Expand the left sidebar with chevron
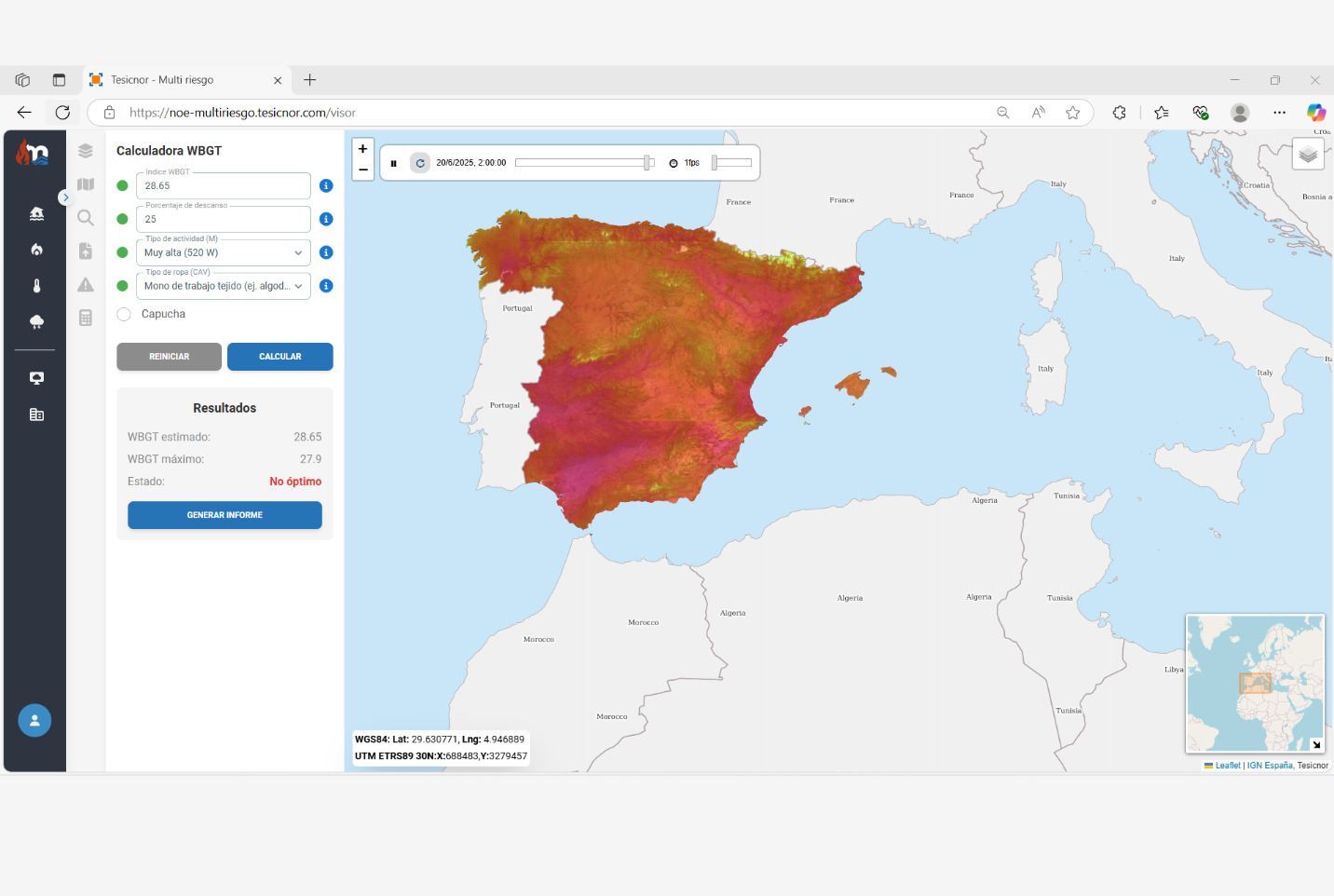This screenshot has width=1334, height=896. 65,197
